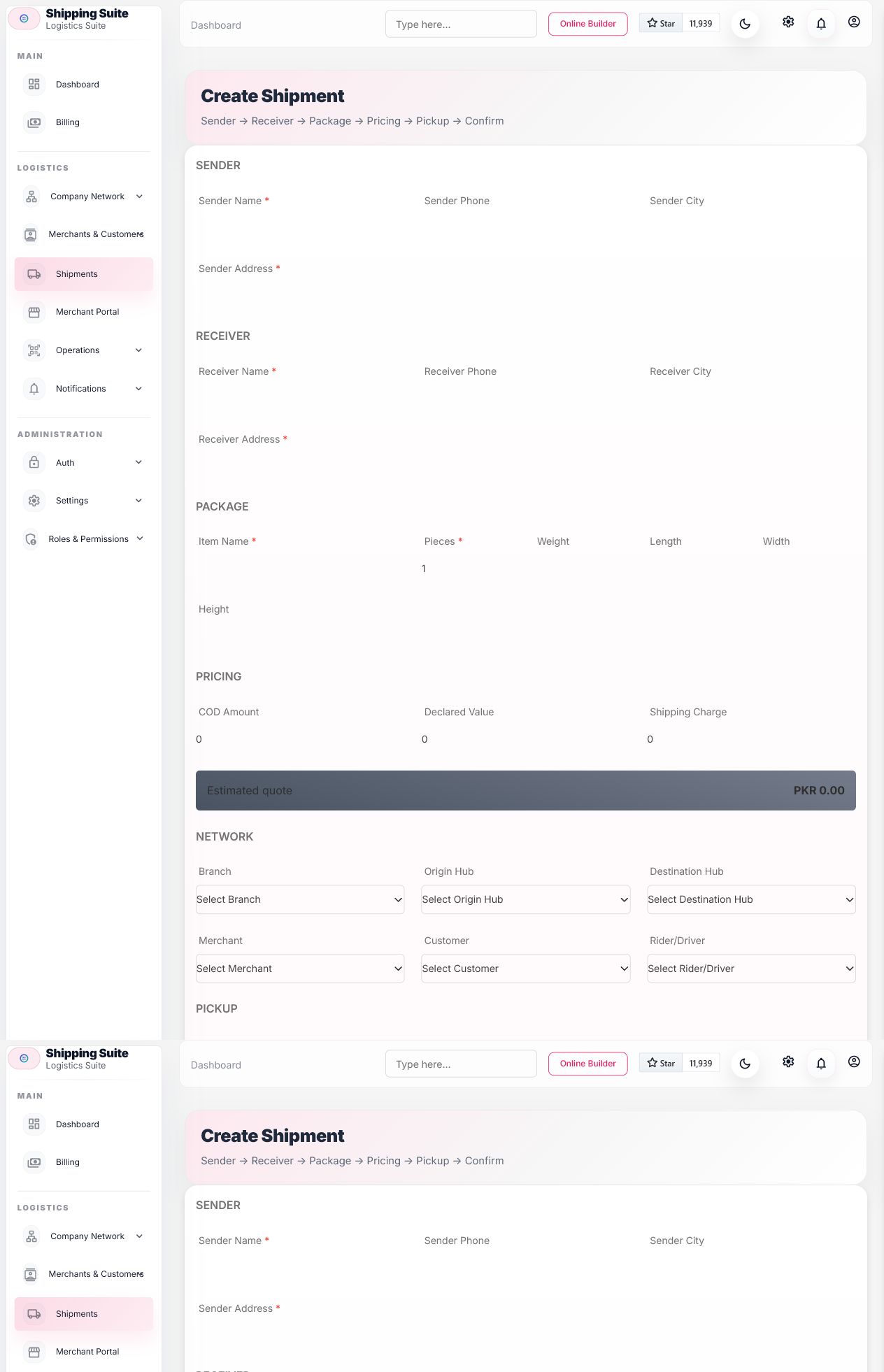Open the Notifications sidebar menu label

(x=81, y=389)
